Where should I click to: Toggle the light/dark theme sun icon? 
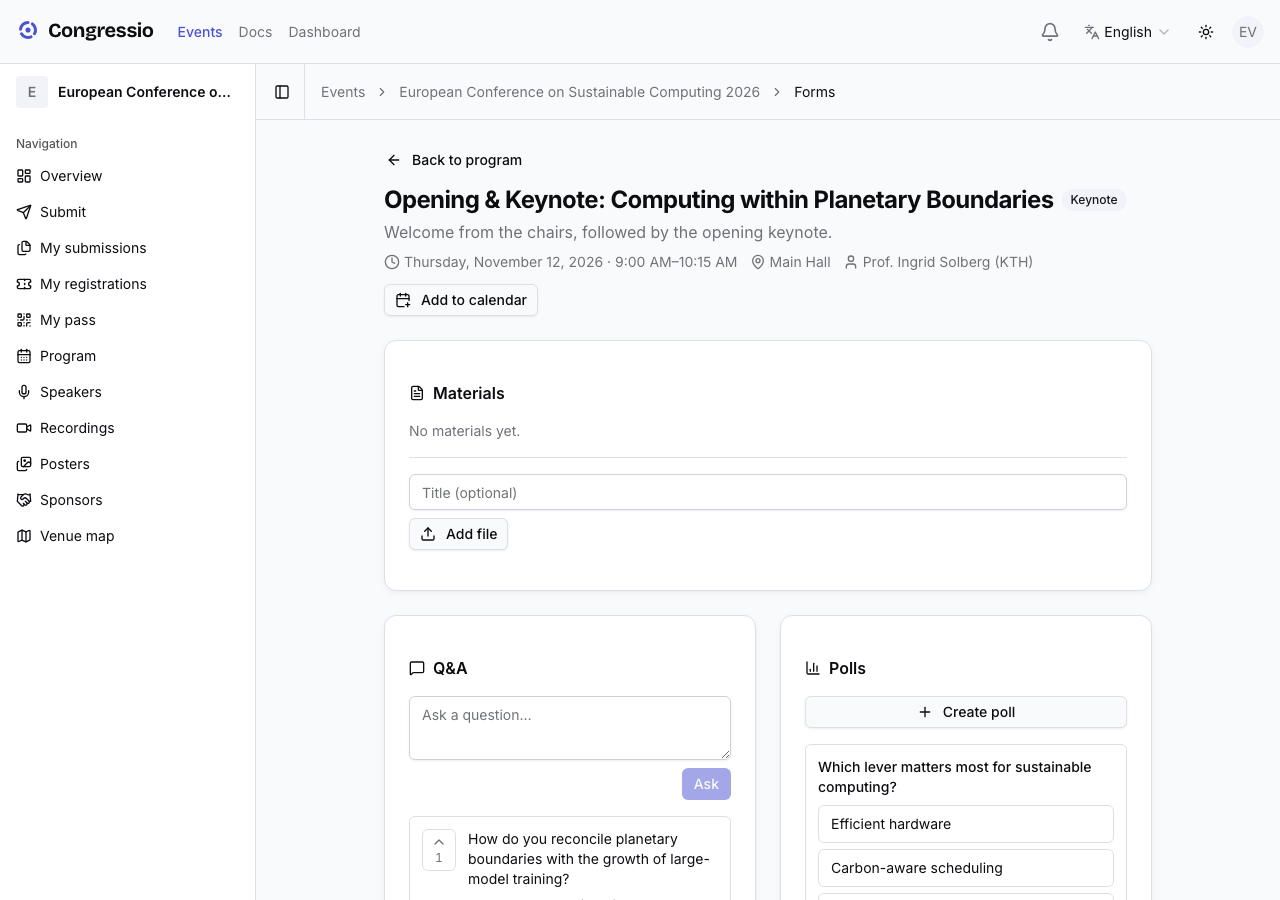[1206, 32]
